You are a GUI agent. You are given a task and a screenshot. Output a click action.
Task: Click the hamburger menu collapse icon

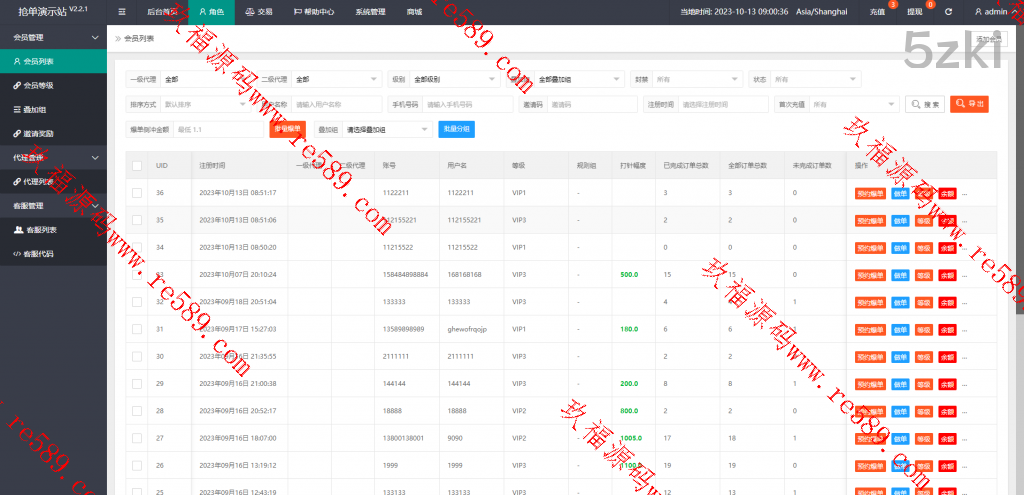(122, 12)
